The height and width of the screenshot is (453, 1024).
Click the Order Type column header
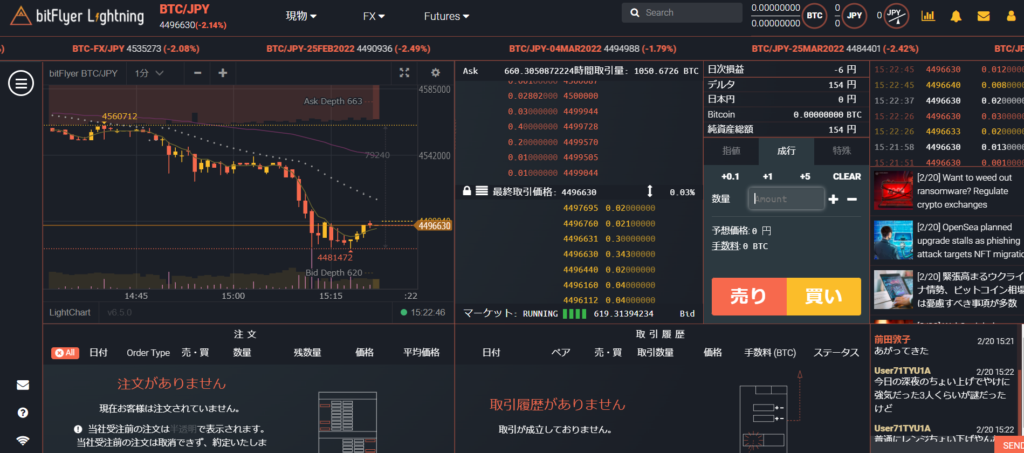148,352
